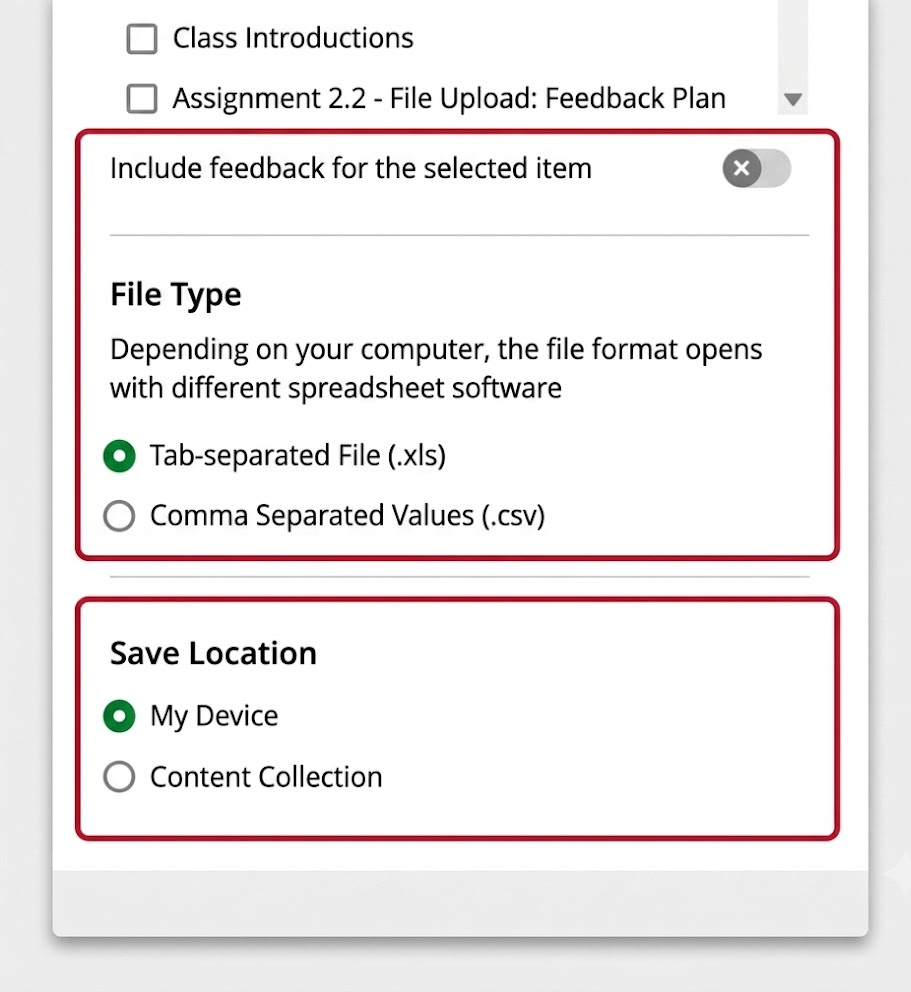Choose the Content Collection radio button
911x992 pixels.
point(119,776)
